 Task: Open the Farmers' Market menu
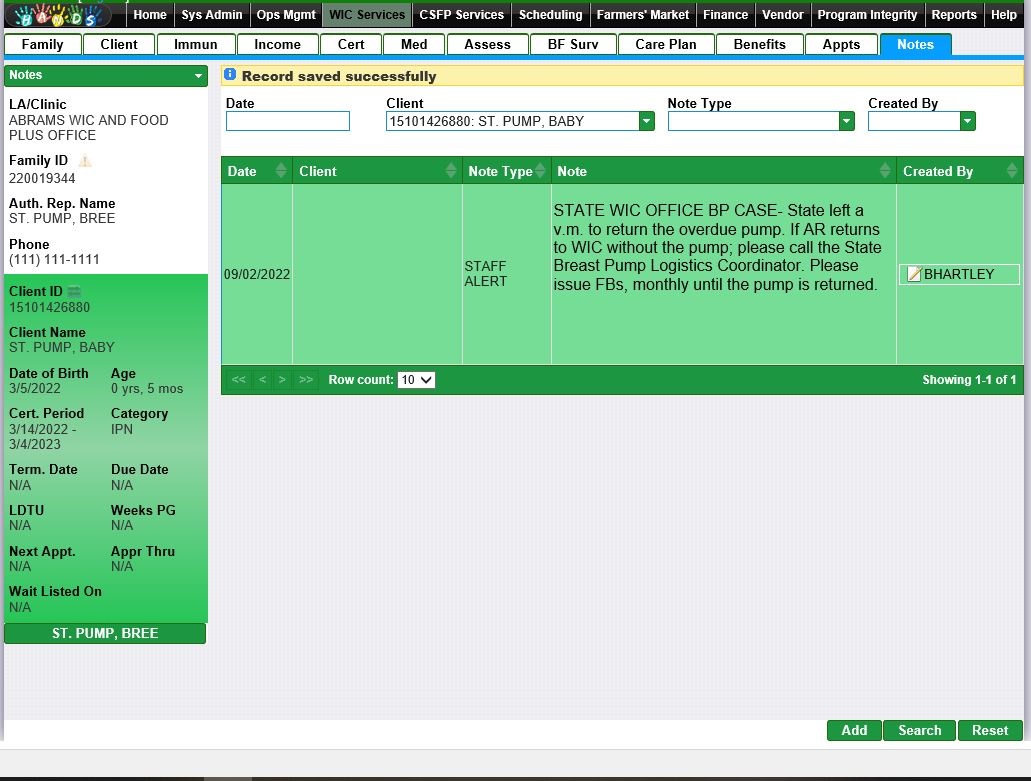tap(643, 15)
